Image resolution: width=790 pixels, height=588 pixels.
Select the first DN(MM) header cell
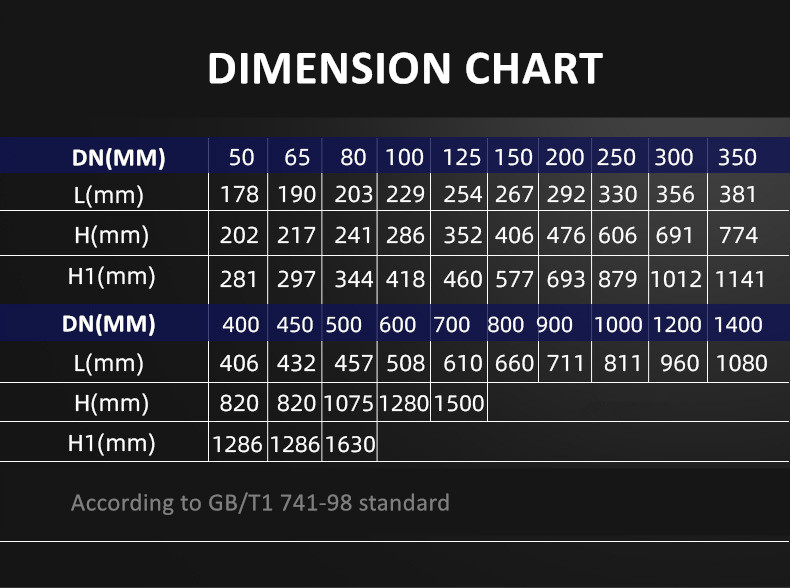tap(118, 158)
